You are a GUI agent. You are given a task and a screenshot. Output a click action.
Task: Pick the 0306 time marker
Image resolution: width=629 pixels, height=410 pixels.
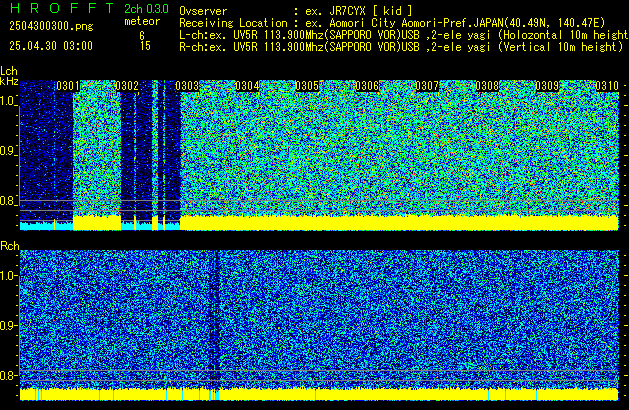pyautogui.click(x=367, y=86)
